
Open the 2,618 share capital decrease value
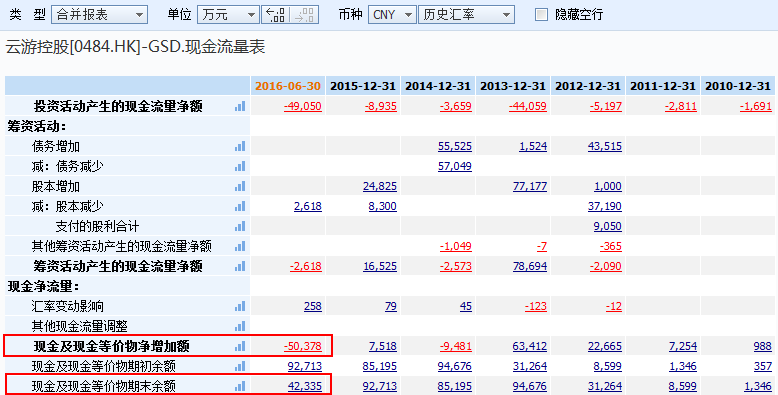[308, 206]
